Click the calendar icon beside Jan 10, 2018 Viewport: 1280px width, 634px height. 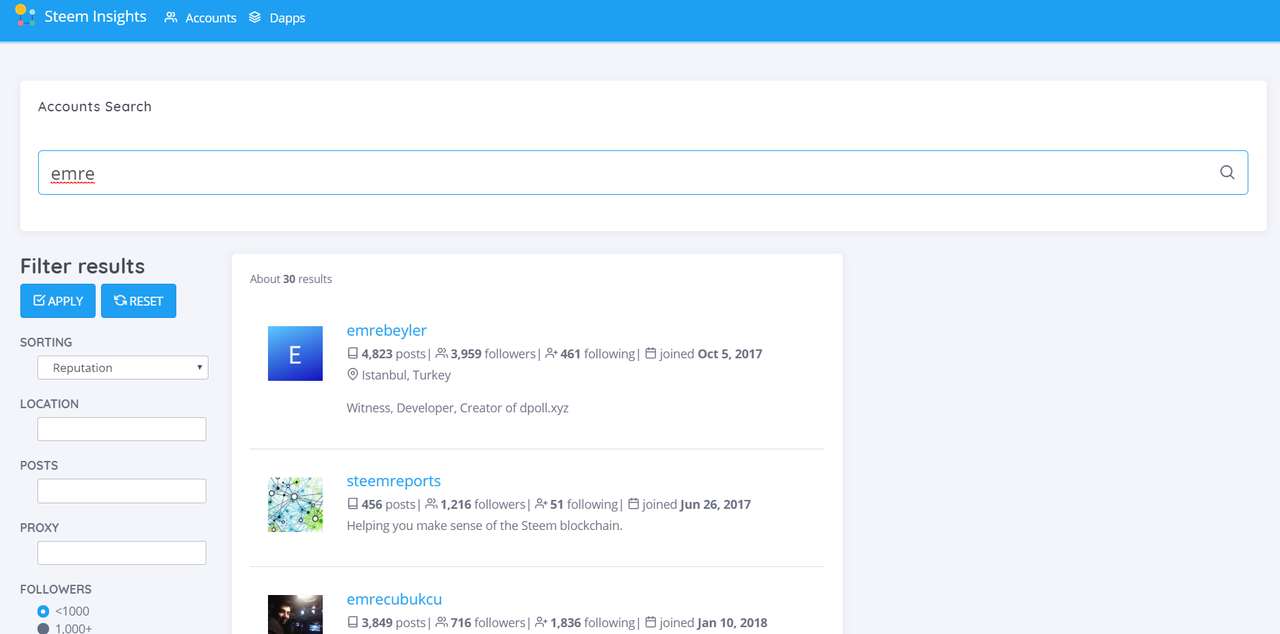click(x=651, y=622)
